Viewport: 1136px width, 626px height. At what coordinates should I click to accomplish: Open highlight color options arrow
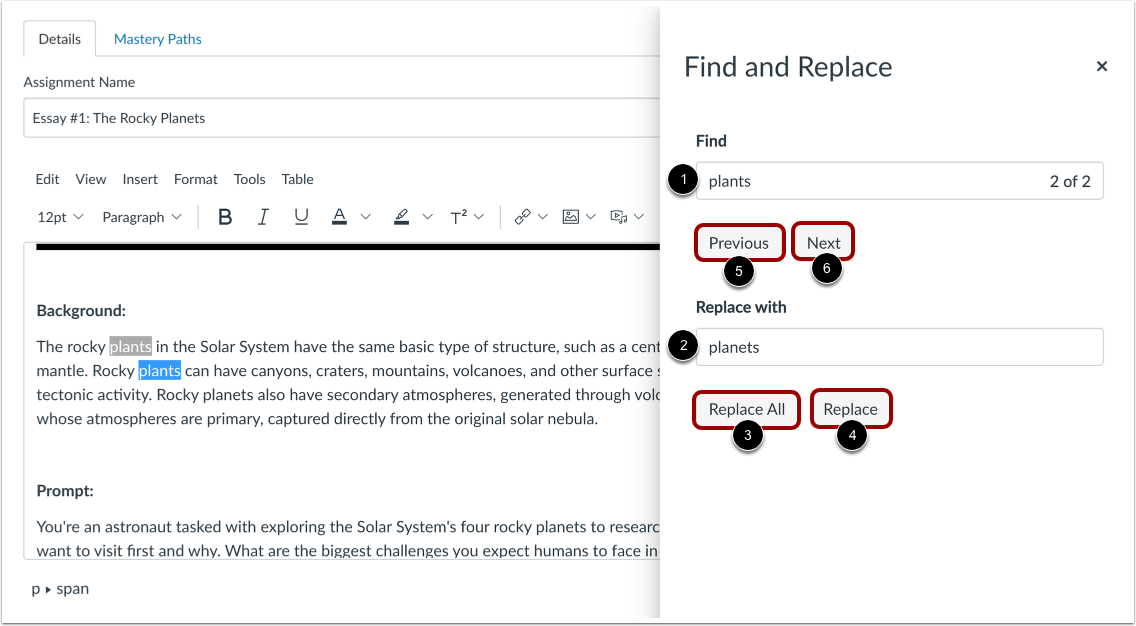pos(427,217)
